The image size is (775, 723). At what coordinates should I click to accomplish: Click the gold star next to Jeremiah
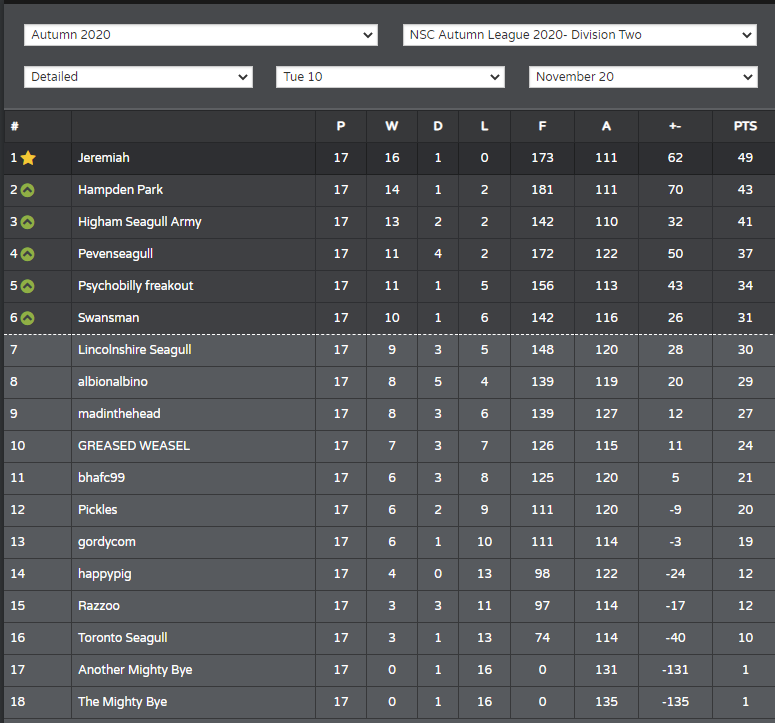coord(28,158)
